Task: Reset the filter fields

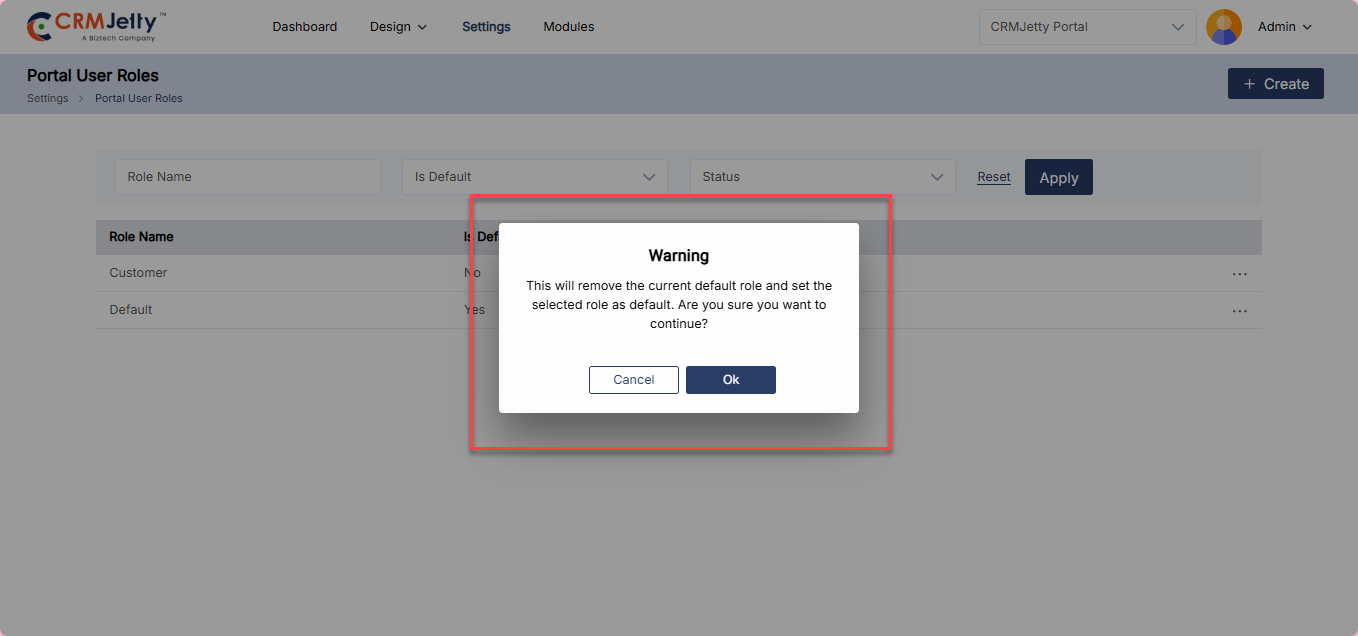Action: pyautogui.click(x=993, y=177)
